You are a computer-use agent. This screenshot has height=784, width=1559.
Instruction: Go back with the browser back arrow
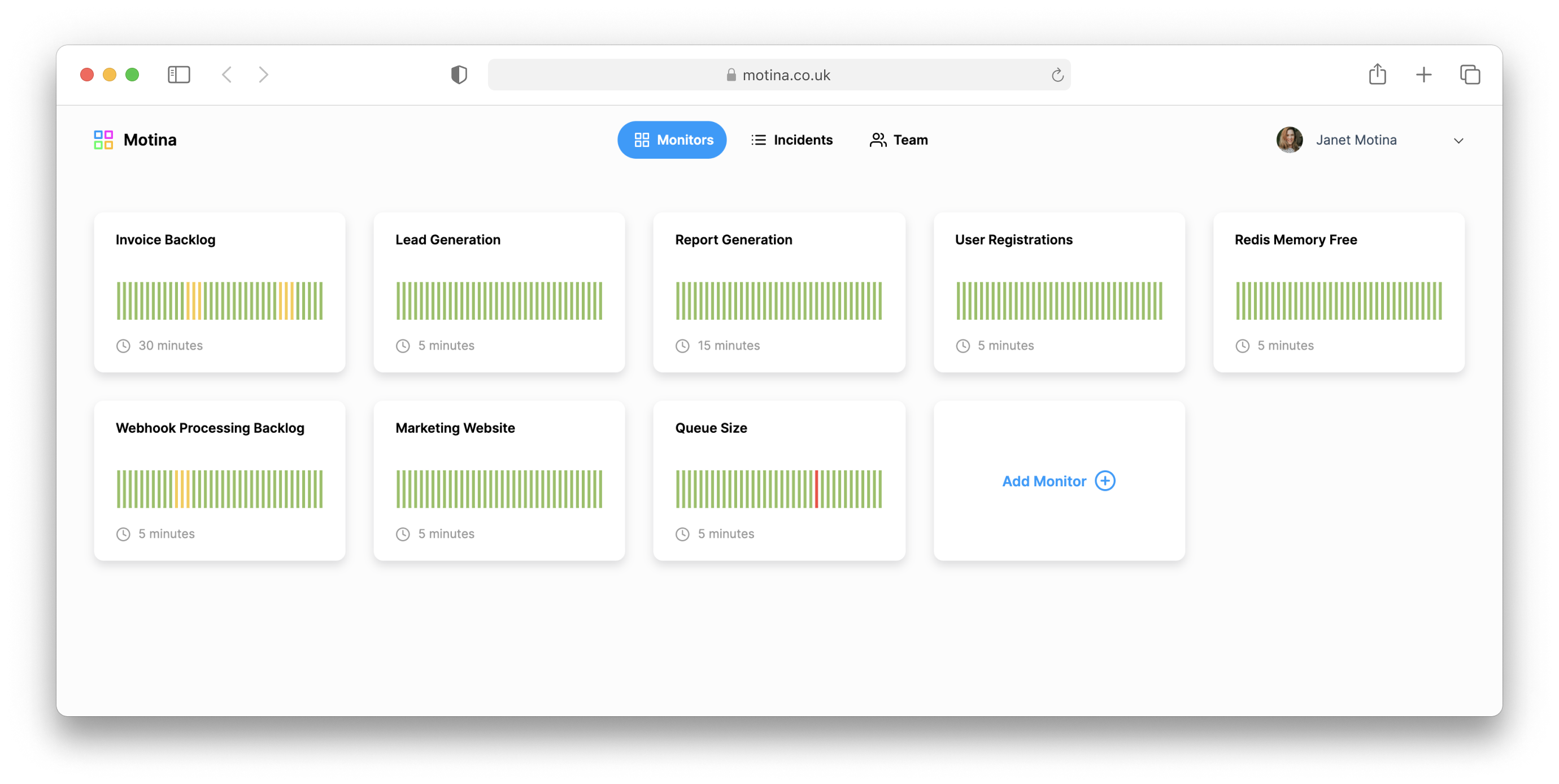tap(227, 75)
